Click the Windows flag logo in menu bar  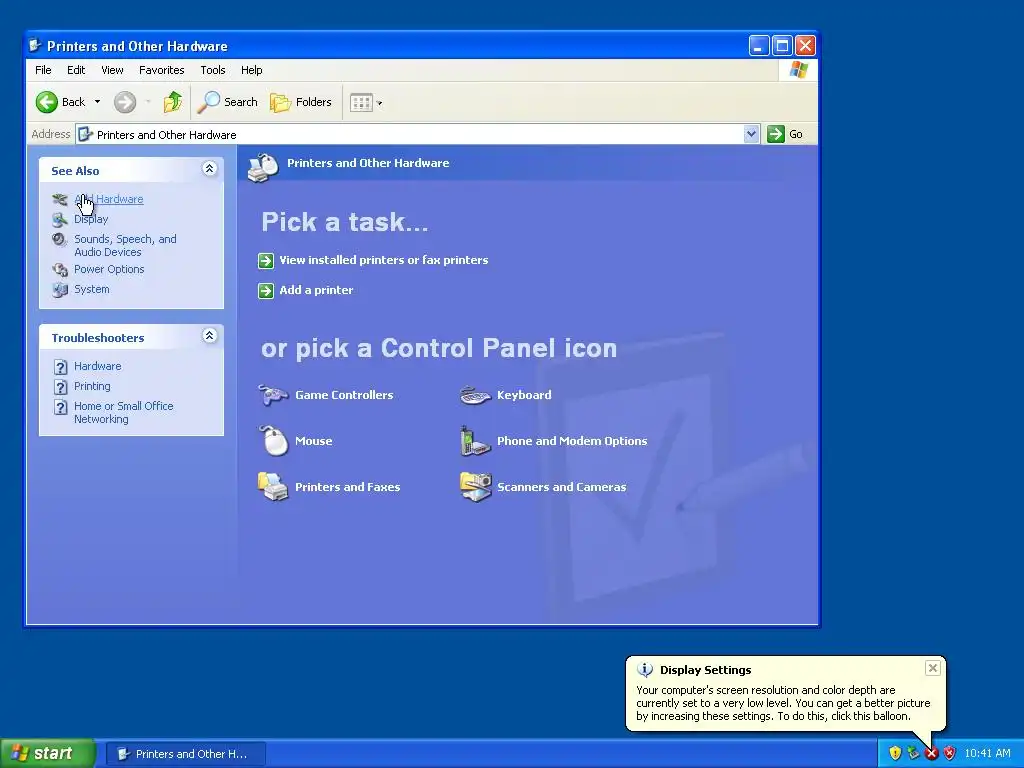point(798,70)
